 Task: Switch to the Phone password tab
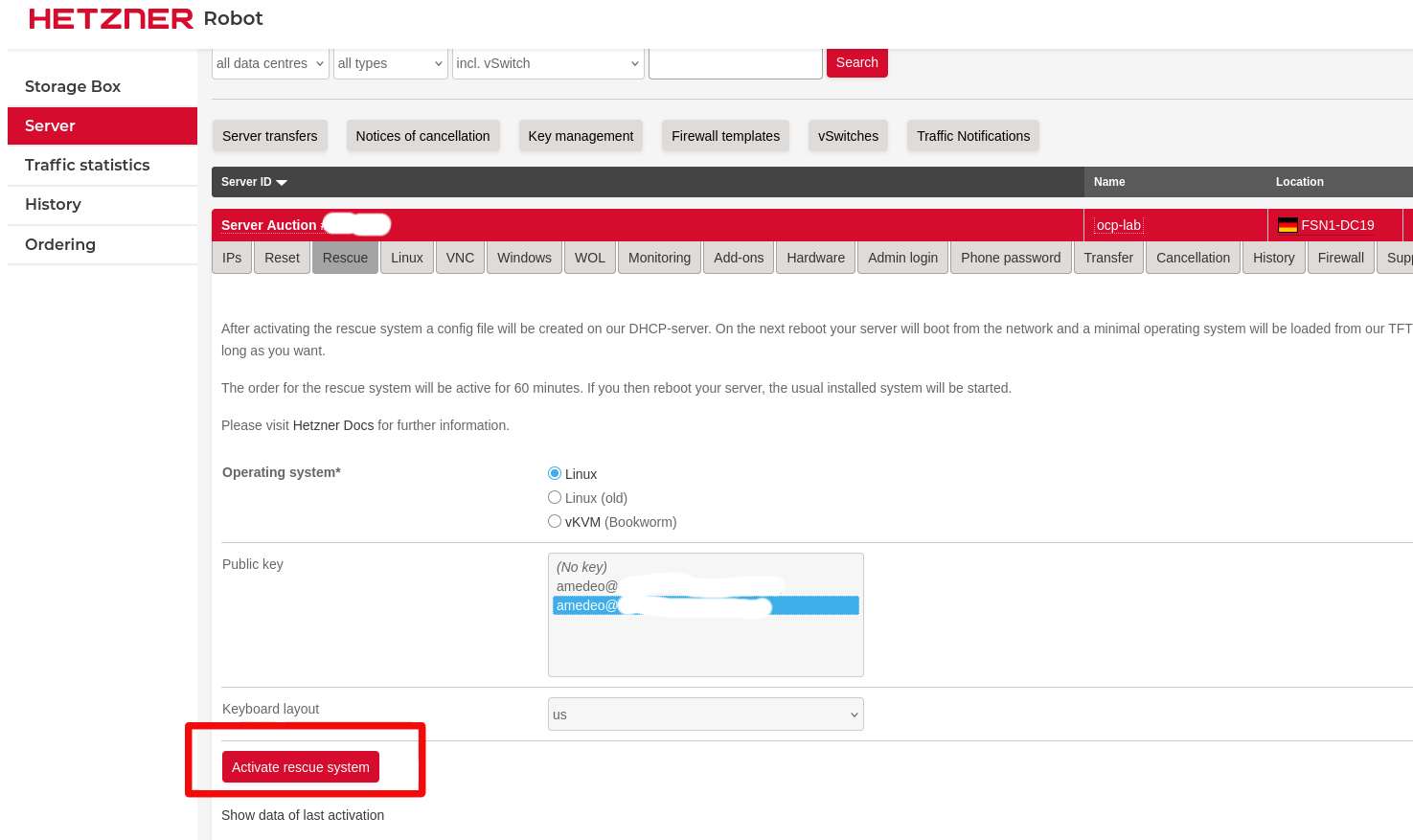click(1011, 258)
